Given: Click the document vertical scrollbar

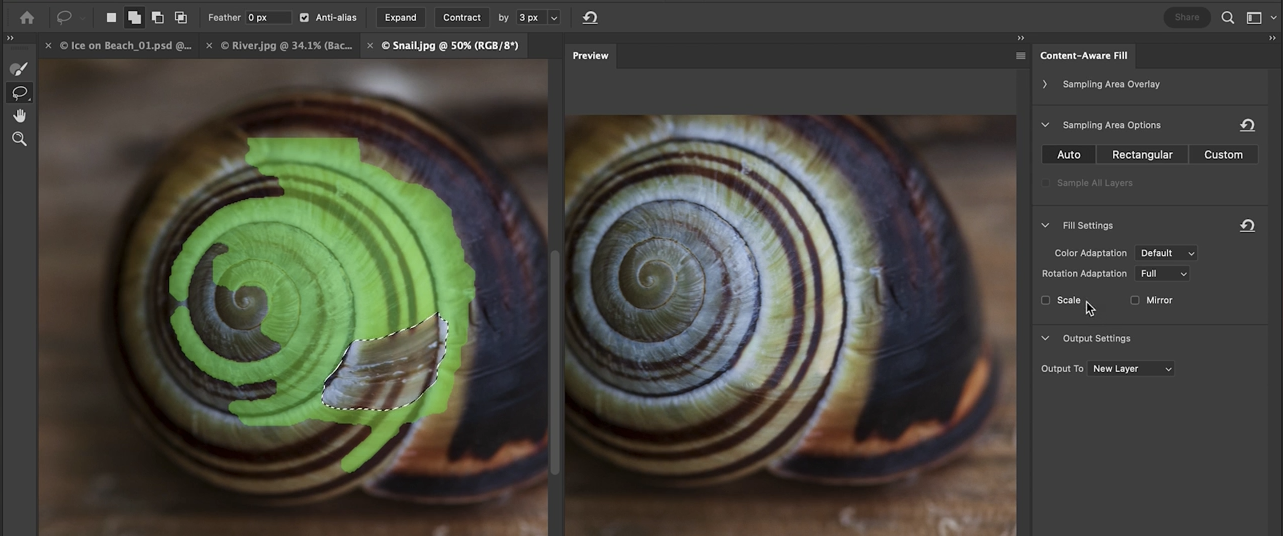Looking at the screenshot, I should coord(556,360).
